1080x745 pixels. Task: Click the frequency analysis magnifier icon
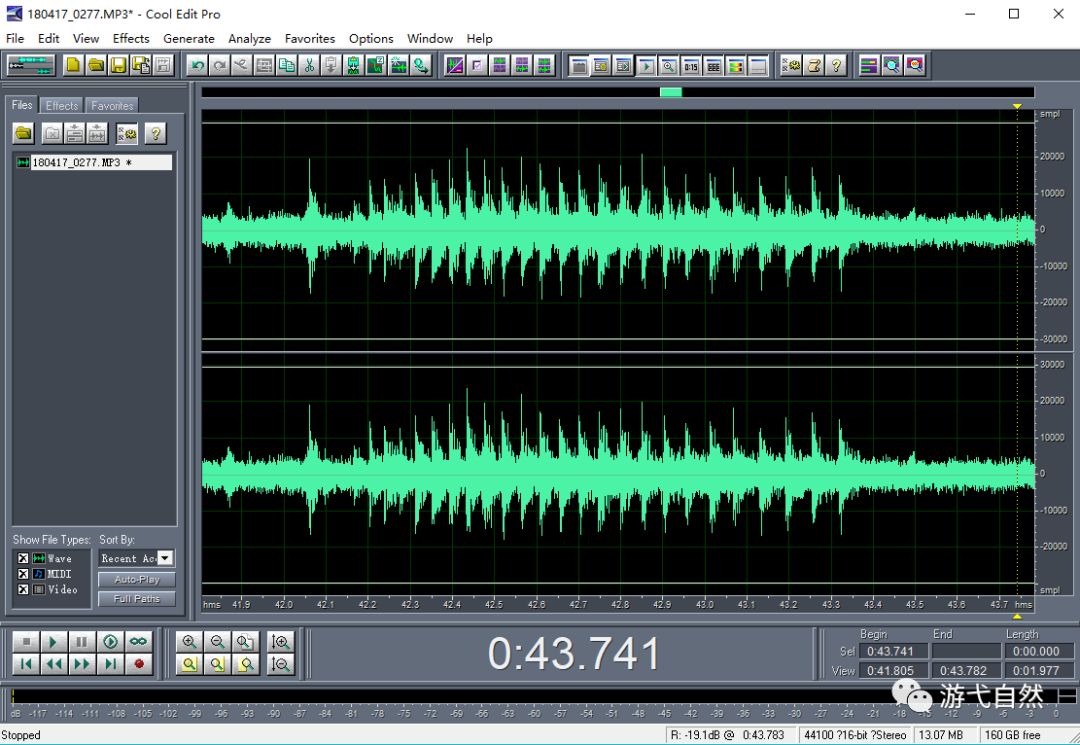891,65
